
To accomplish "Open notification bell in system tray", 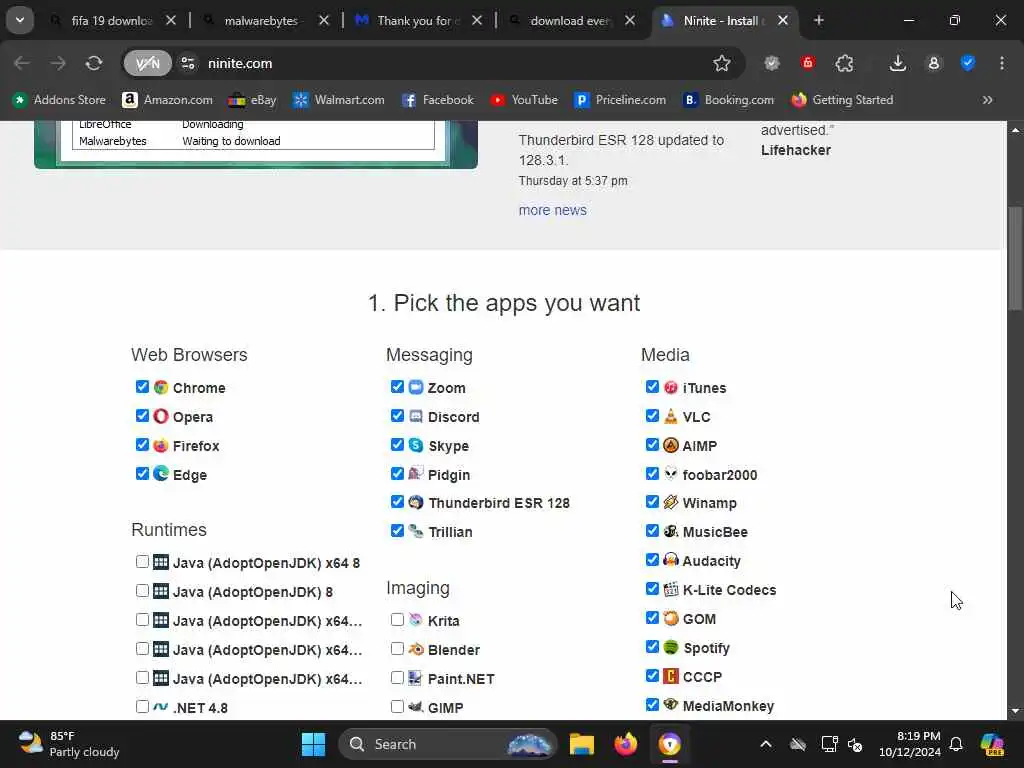I will coord(956,744).
